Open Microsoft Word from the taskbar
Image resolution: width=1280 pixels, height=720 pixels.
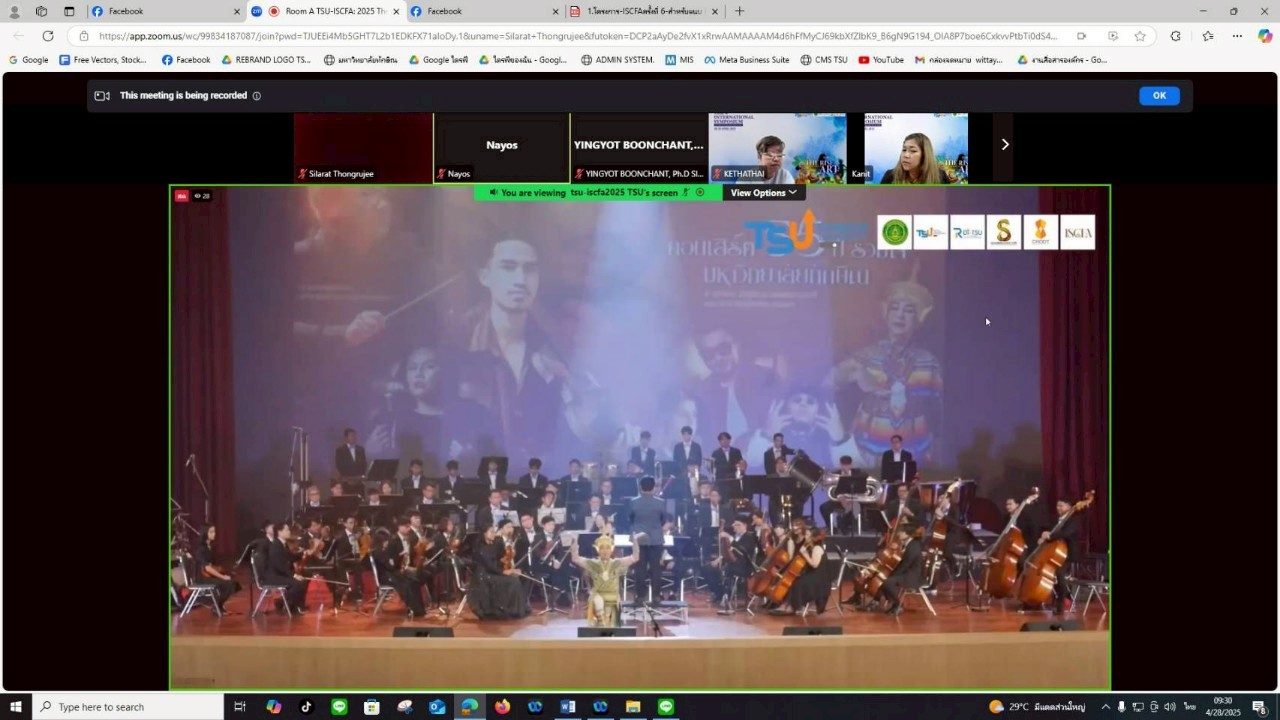[567, 707]
